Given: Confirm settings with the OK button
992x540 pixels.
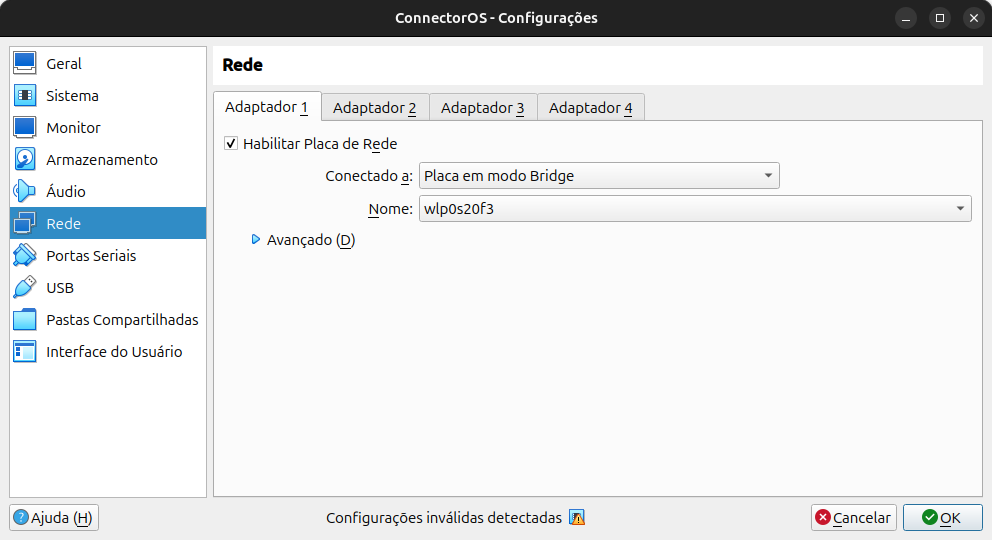Looking at the screenshot, I should pyautogui.click(x=943, y=517).
